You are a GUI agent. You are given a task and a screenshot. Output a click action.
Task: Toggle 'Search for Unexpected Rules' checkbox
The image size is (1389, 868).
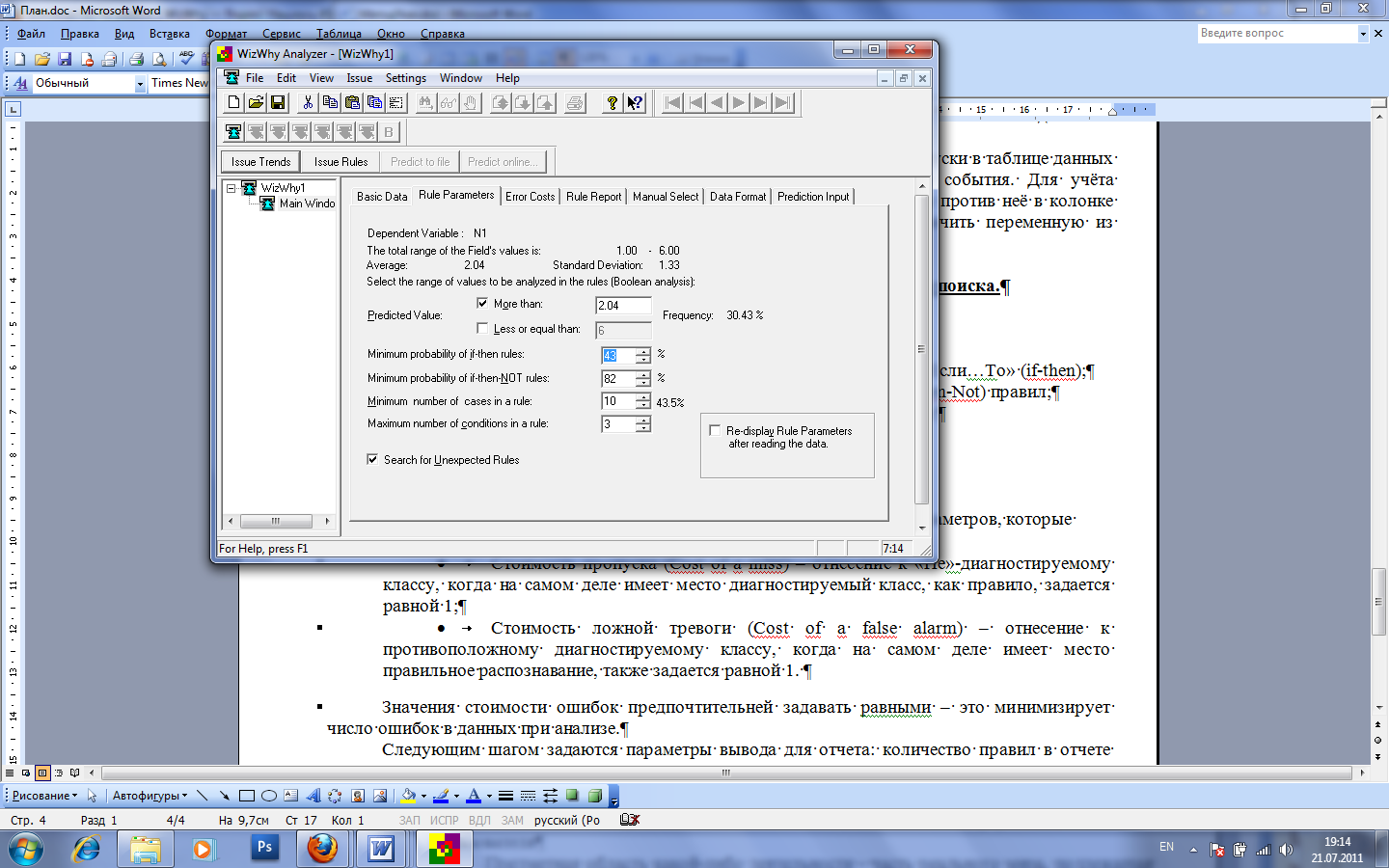coord(372,459)
